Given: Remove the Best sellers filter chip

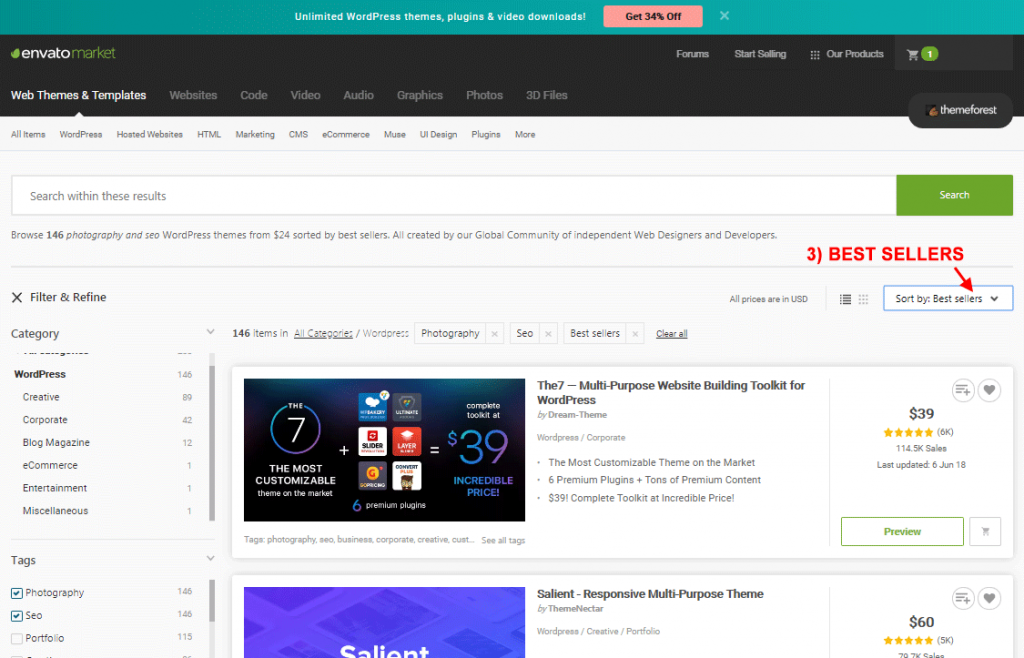Looking at the screenshot, I should point(635,334).
